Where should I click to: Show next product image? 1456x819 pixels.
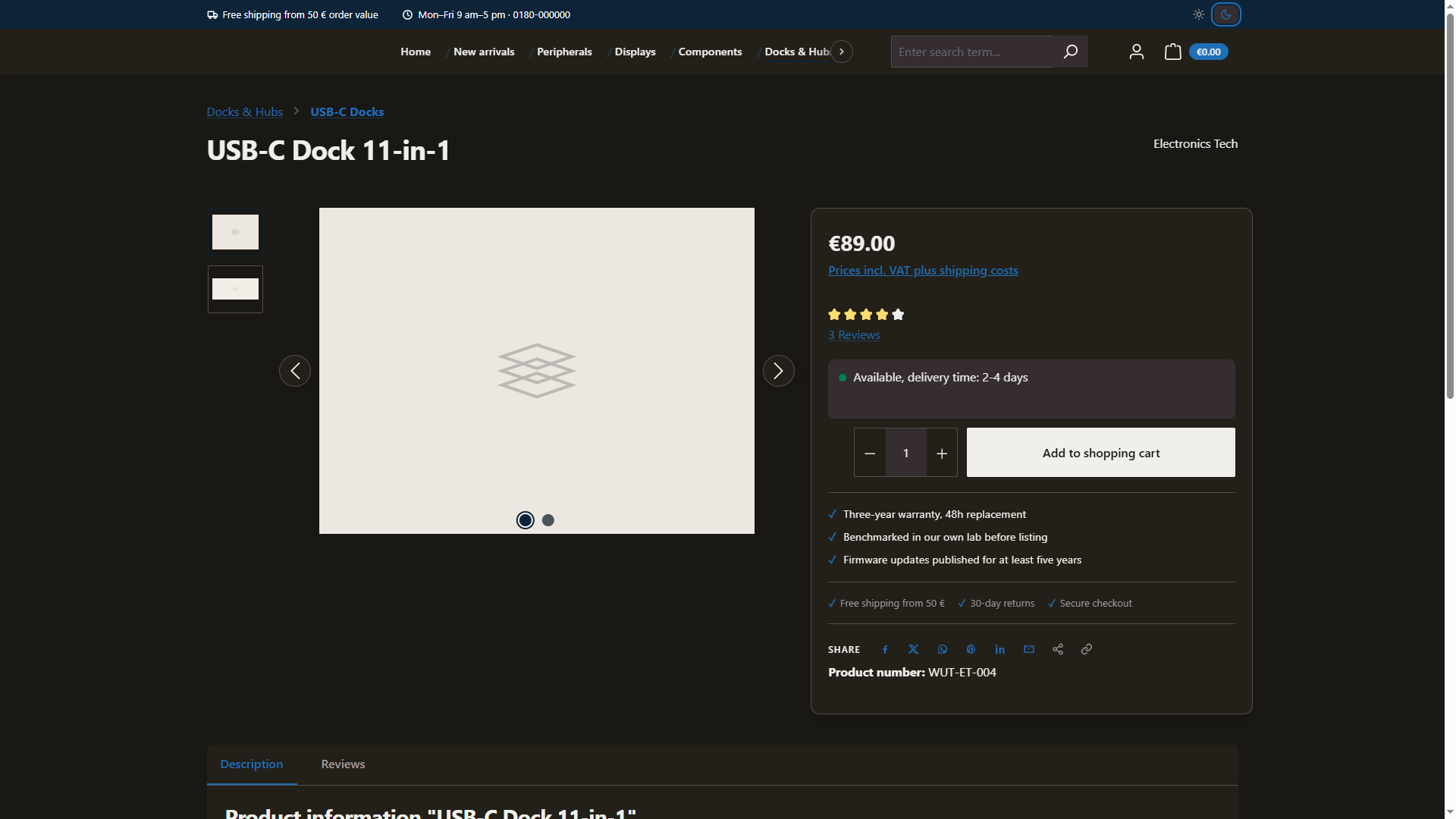pos(778,371)
